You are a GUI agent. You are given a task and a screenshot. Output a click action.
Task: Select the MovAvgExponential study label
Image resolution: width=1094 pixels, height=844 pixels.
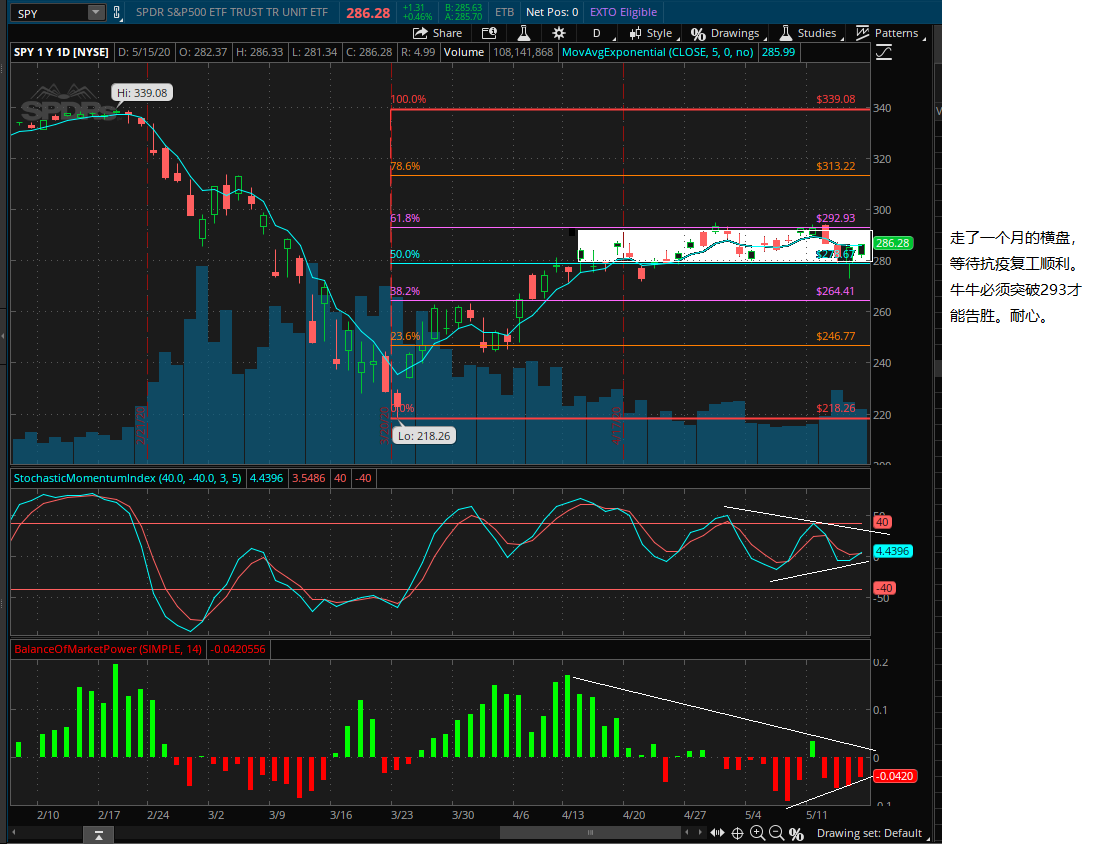[657, 52]
